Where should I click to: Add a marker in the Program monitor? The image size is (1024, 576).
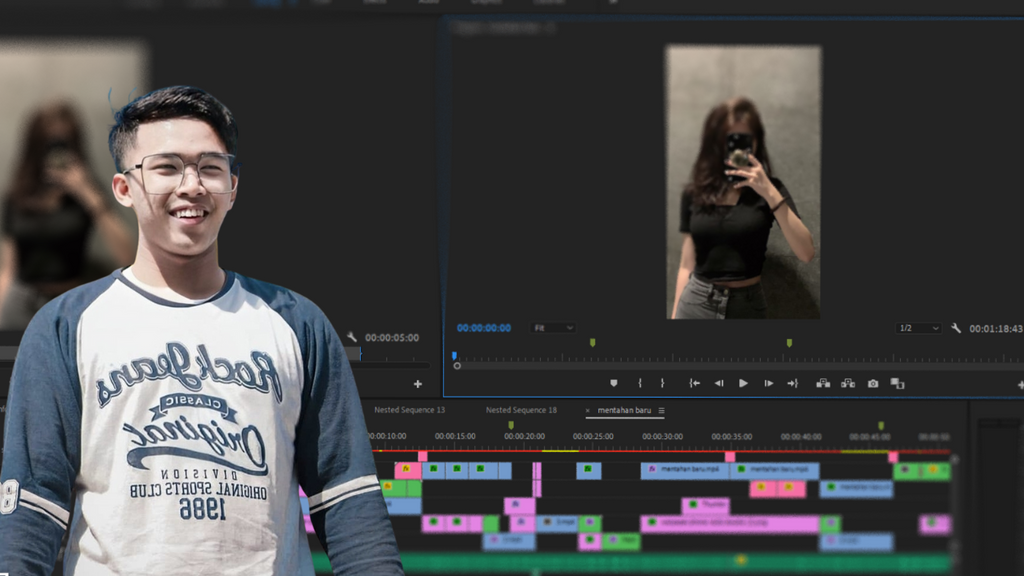tap(613, 383)
